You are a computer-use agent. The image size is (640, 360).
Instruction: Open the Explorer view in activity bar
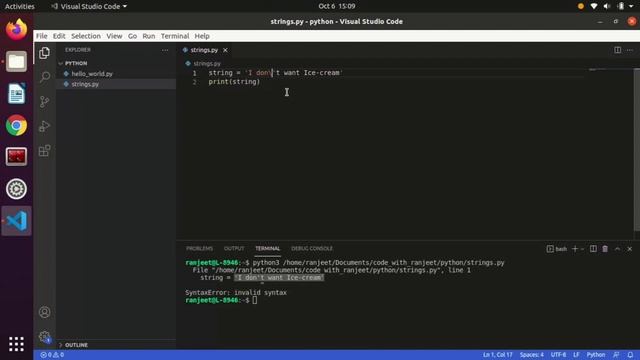(x=44, y=53)
